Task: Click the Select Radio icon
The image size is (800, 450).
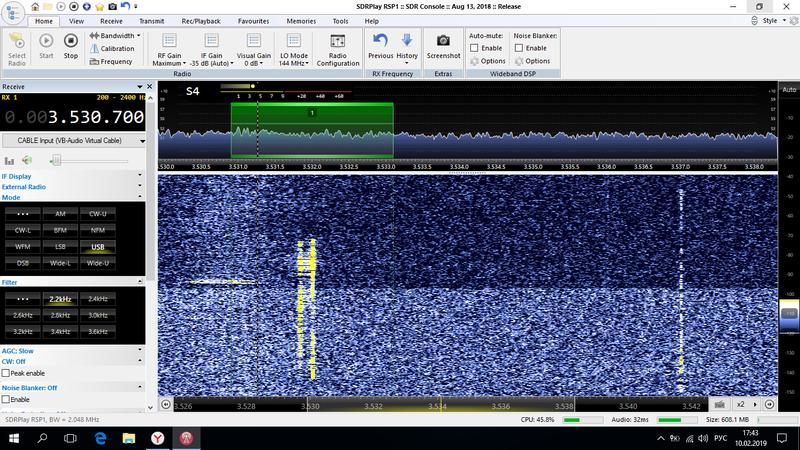Action: [16, 49]
